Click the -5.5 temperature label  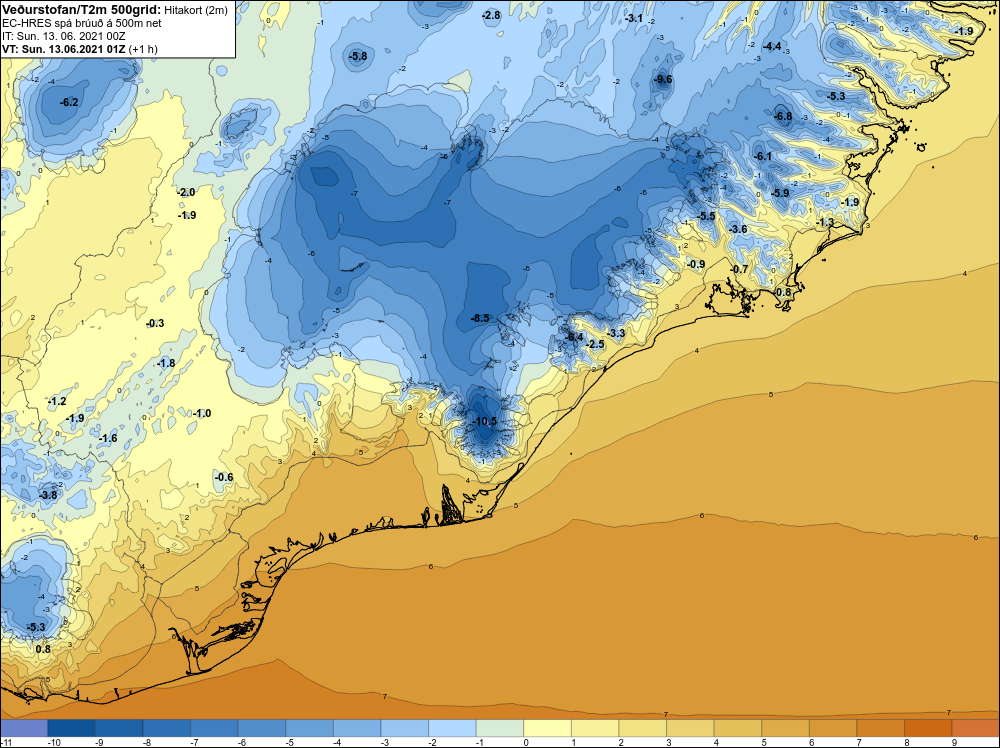click(706, 216)
